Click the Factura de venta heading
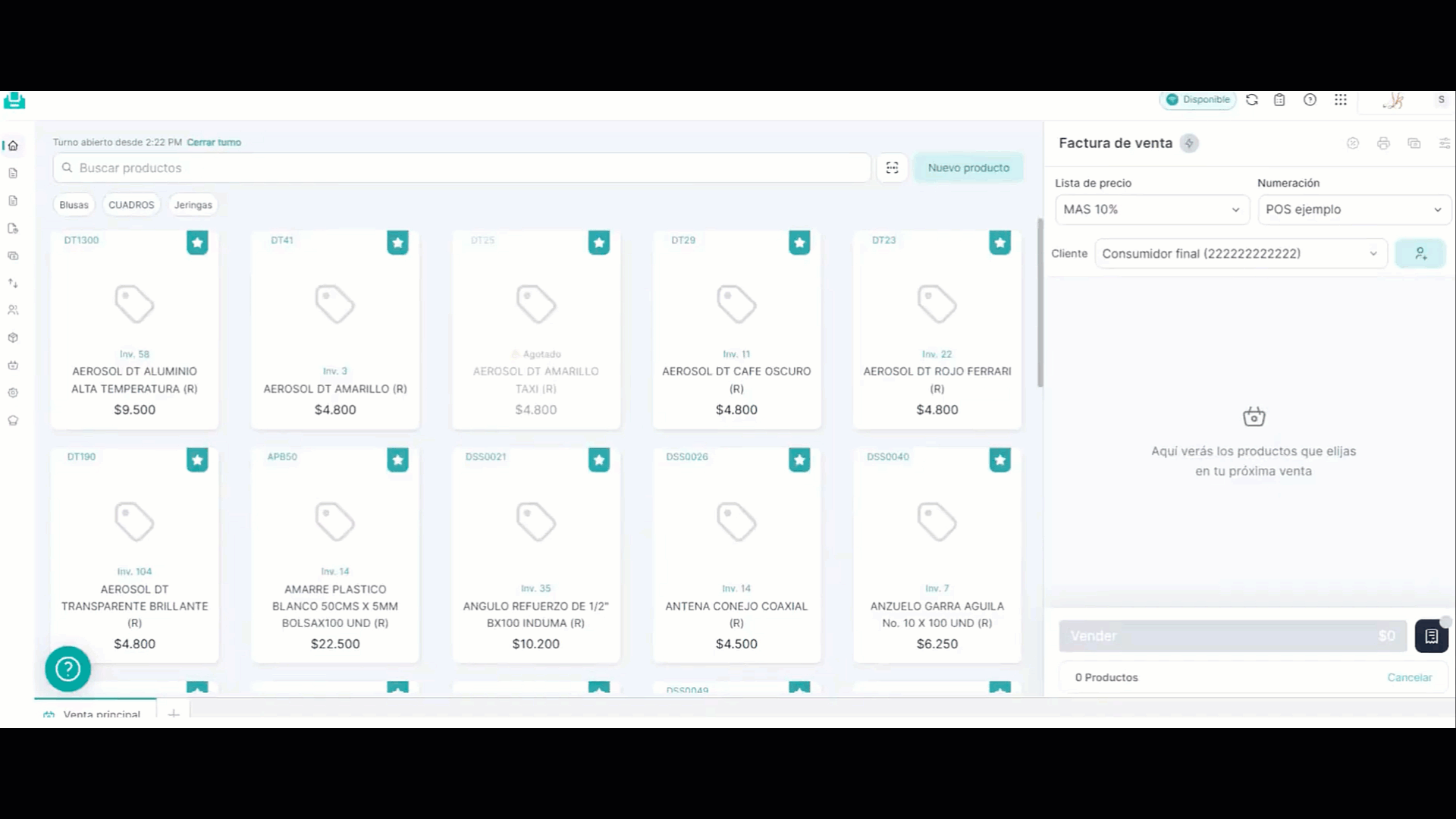This screenshot has height=819, width=1456. (1116, 143)
